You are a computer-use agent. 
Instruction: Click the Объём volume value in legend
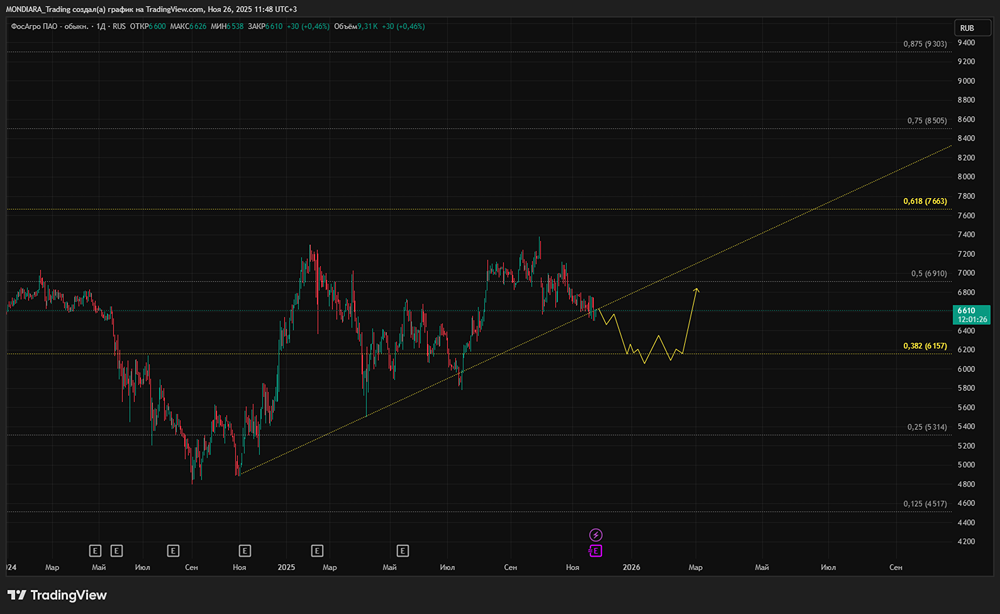click(367, 27)
